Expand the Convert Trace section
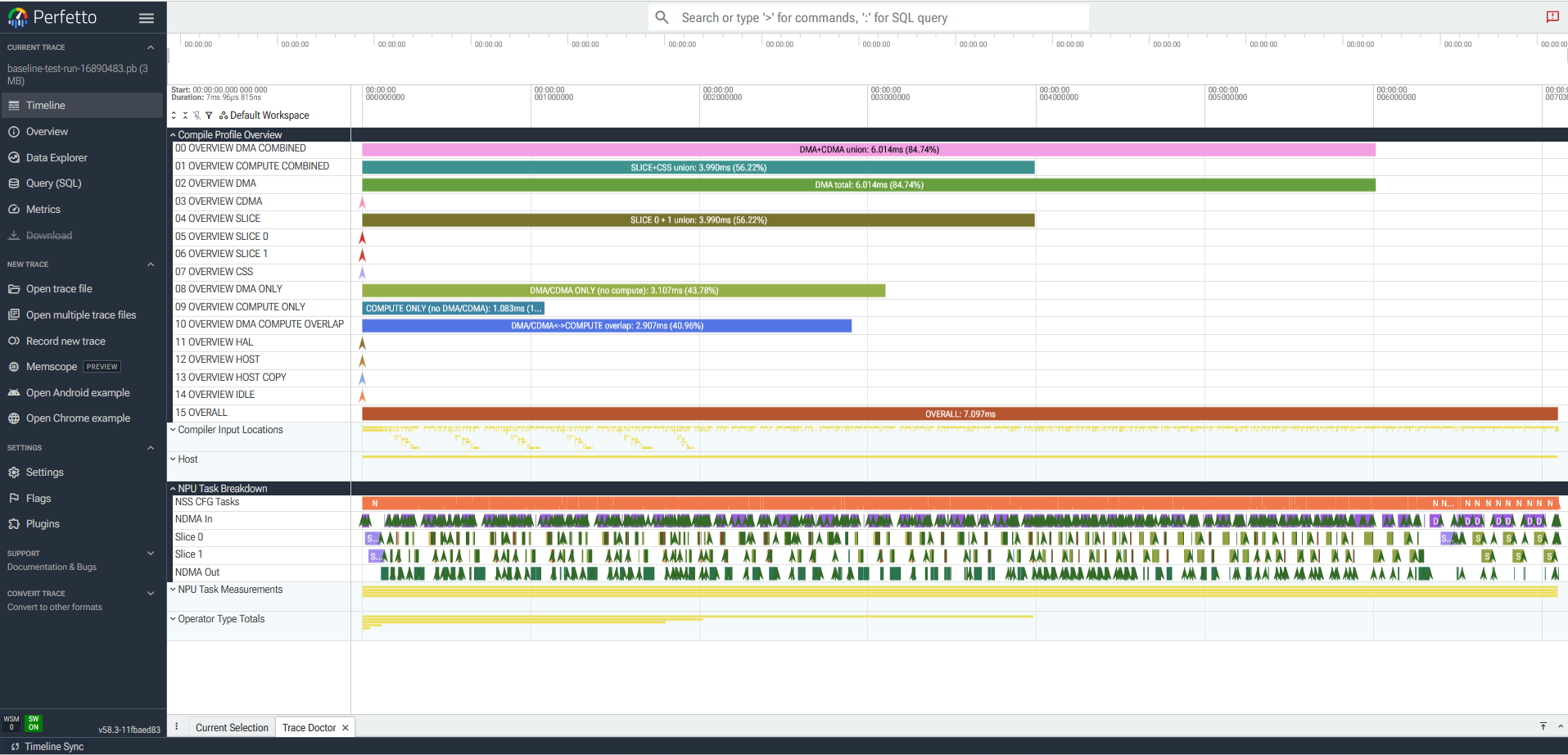Viewport: 1568px width, 755px height. (x=151, y=594)
